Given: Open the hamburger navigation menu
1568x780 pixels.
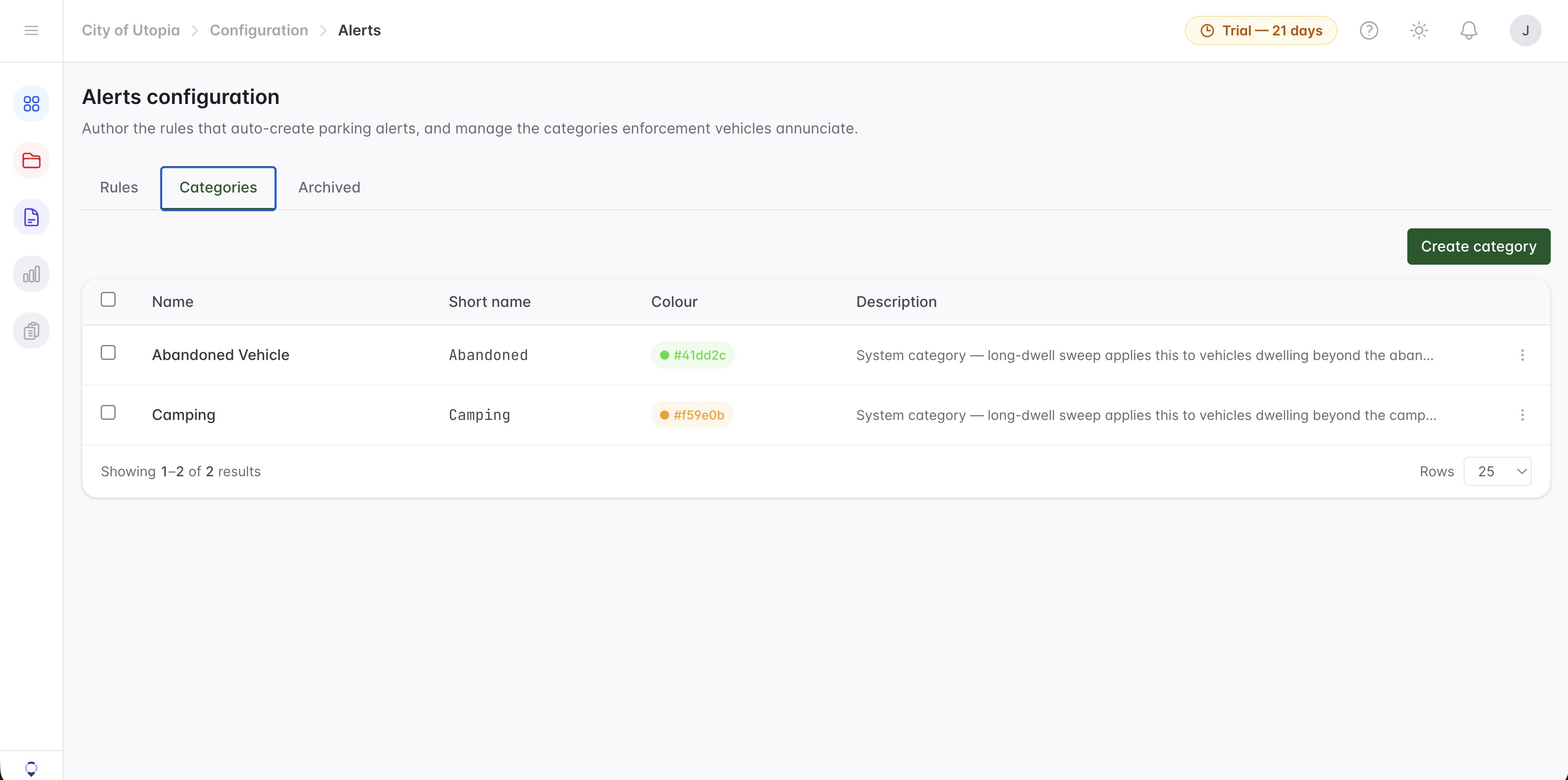Looking at the screenshot, I should point(31,30).
